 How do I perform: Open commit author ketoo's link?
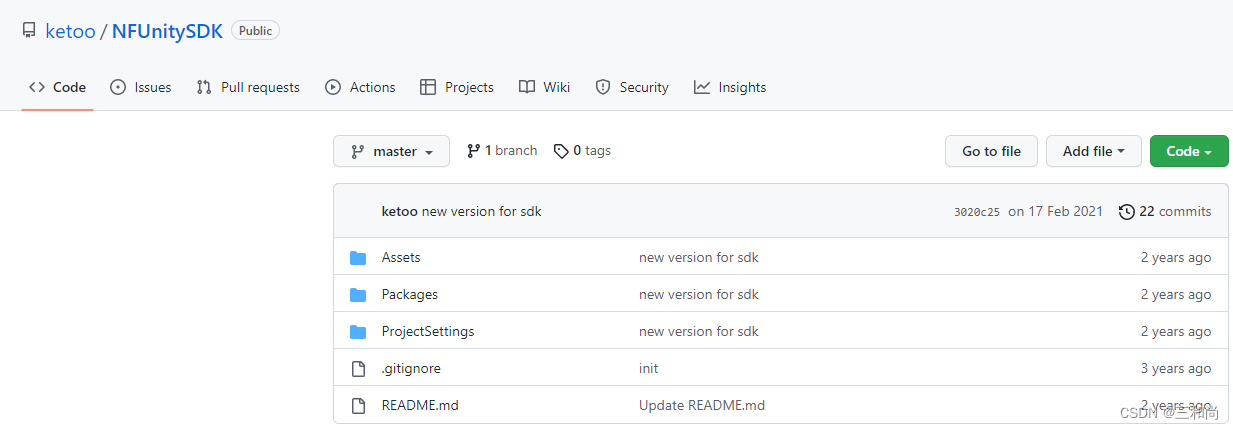(399, 211)
